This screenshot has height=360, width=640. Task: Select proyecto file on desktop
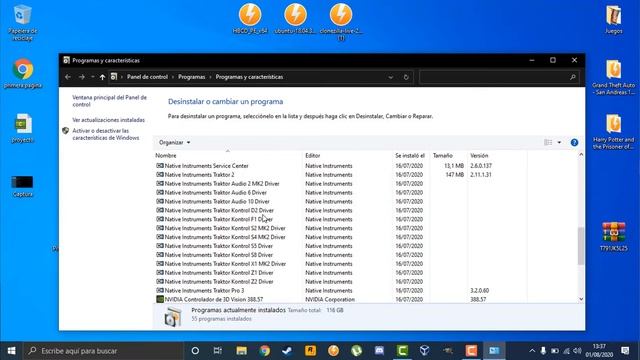[x=23, y=128]
